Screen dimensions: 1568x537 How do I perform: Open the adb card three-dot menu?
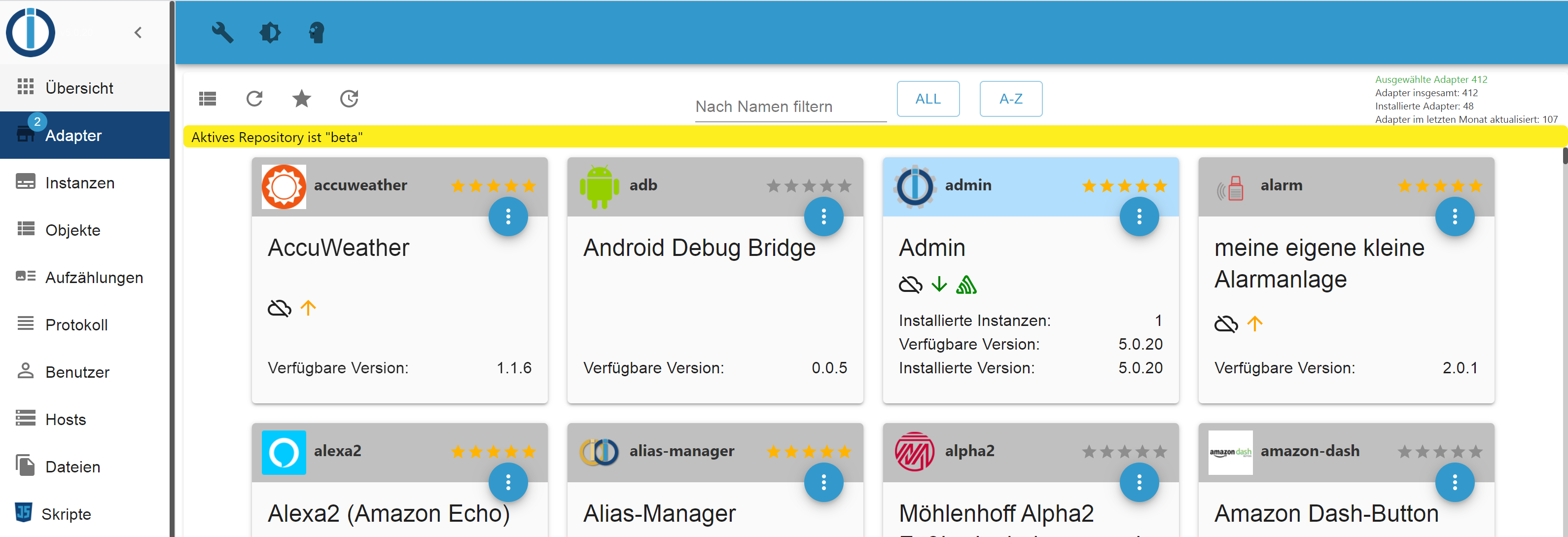coord(823,216)
